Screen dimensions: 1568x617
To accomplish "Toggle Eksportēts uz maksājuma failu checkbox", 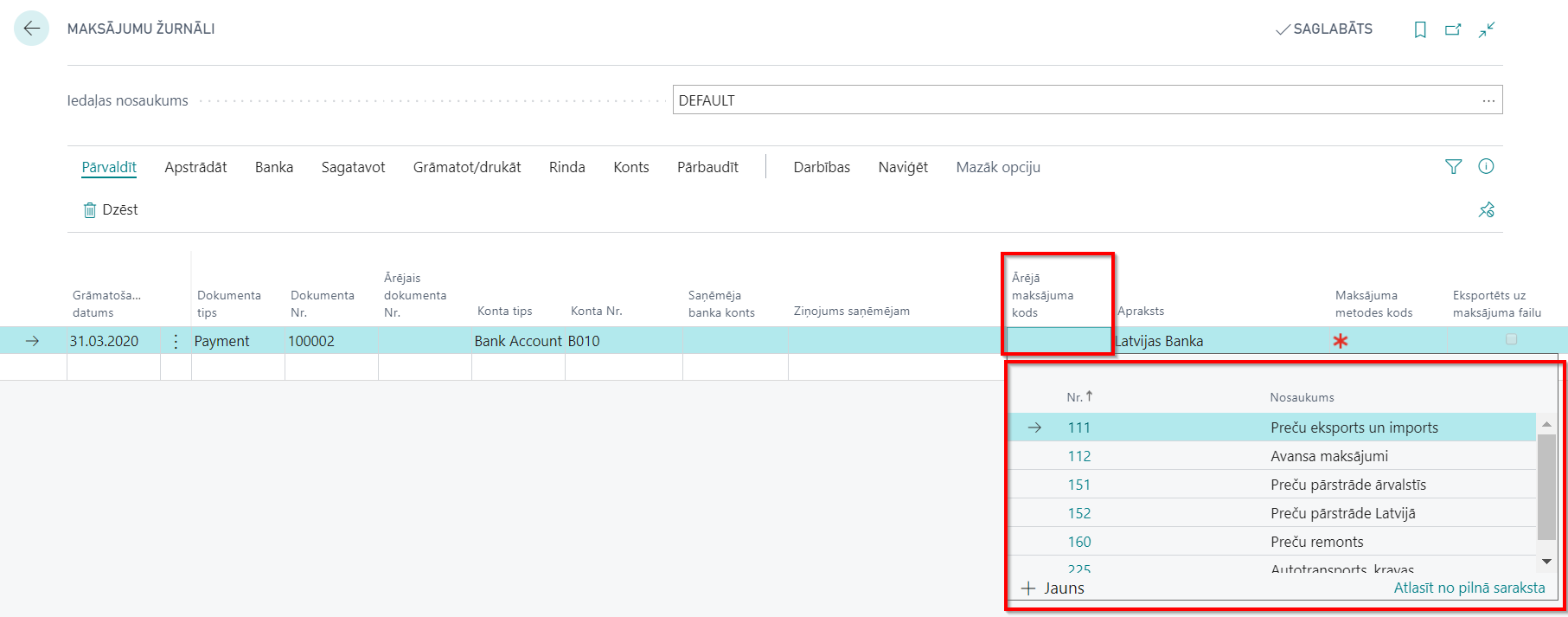I will (x=1511, y=339).
